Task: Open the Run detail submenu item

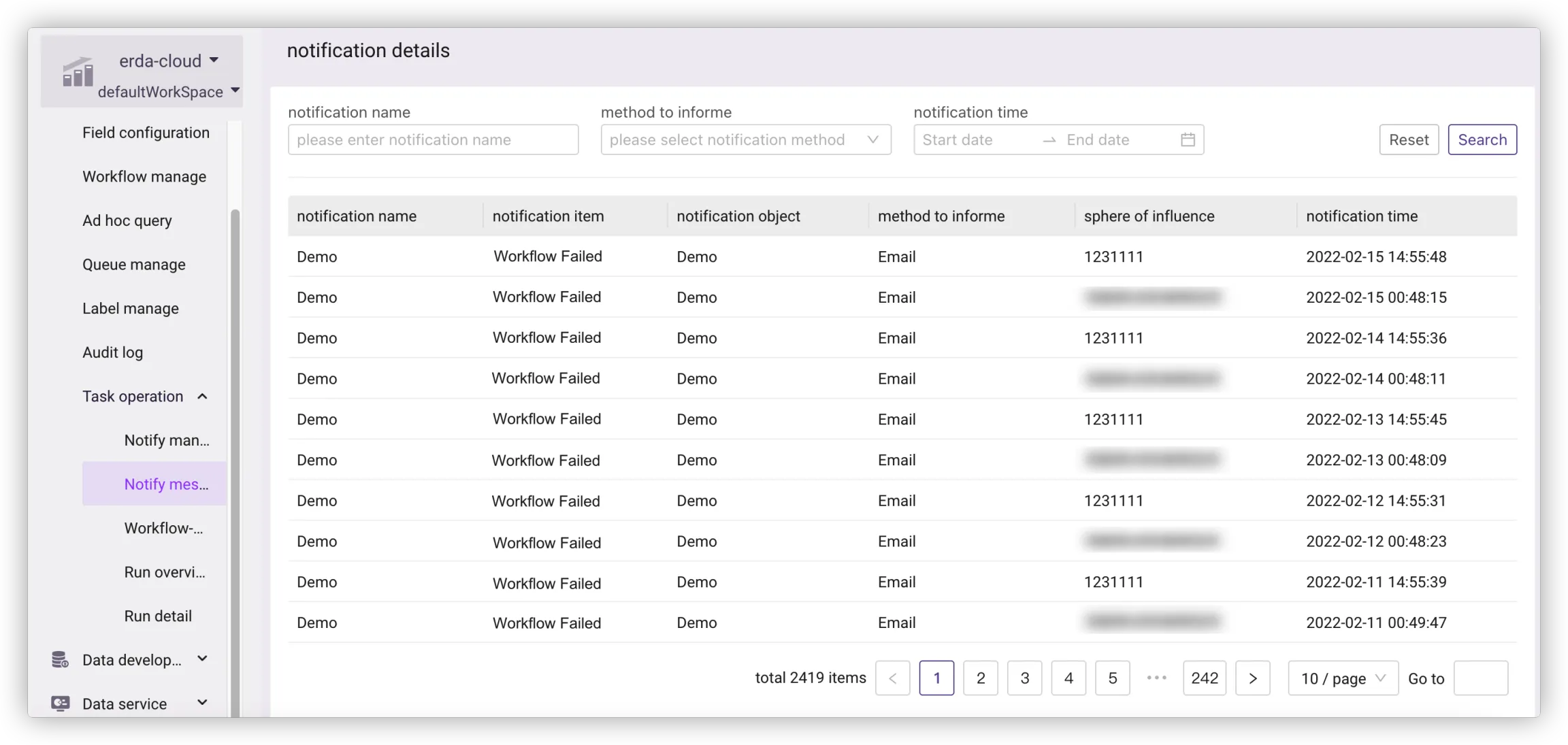Action: [158, 616]
